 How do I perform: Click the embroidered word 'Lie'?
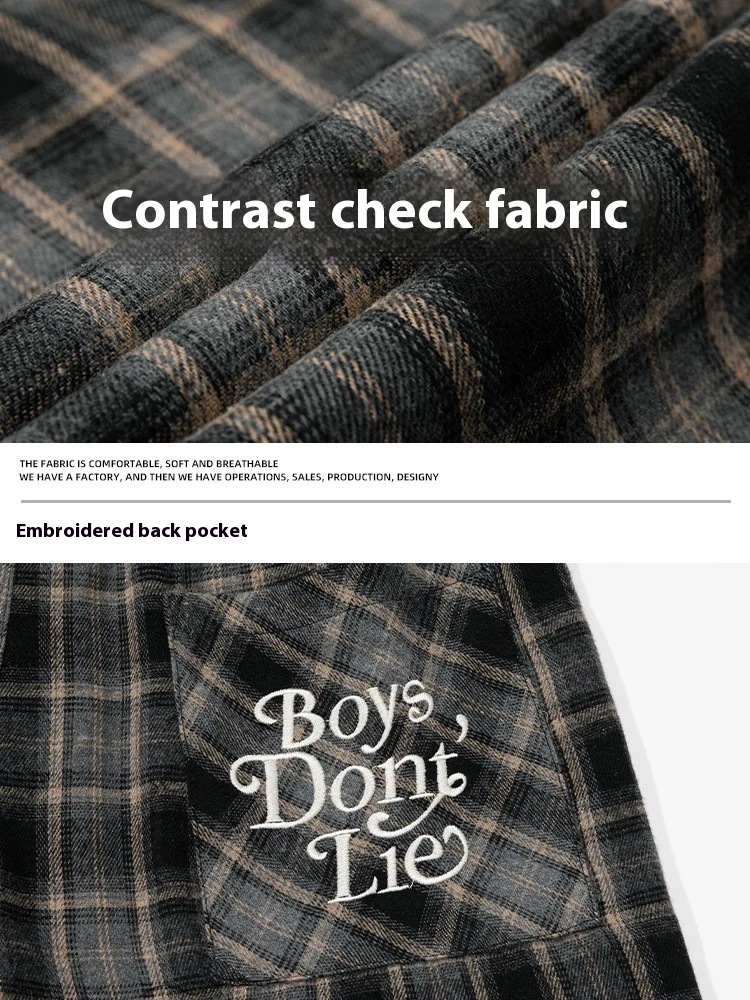click(x=388, y=863)
